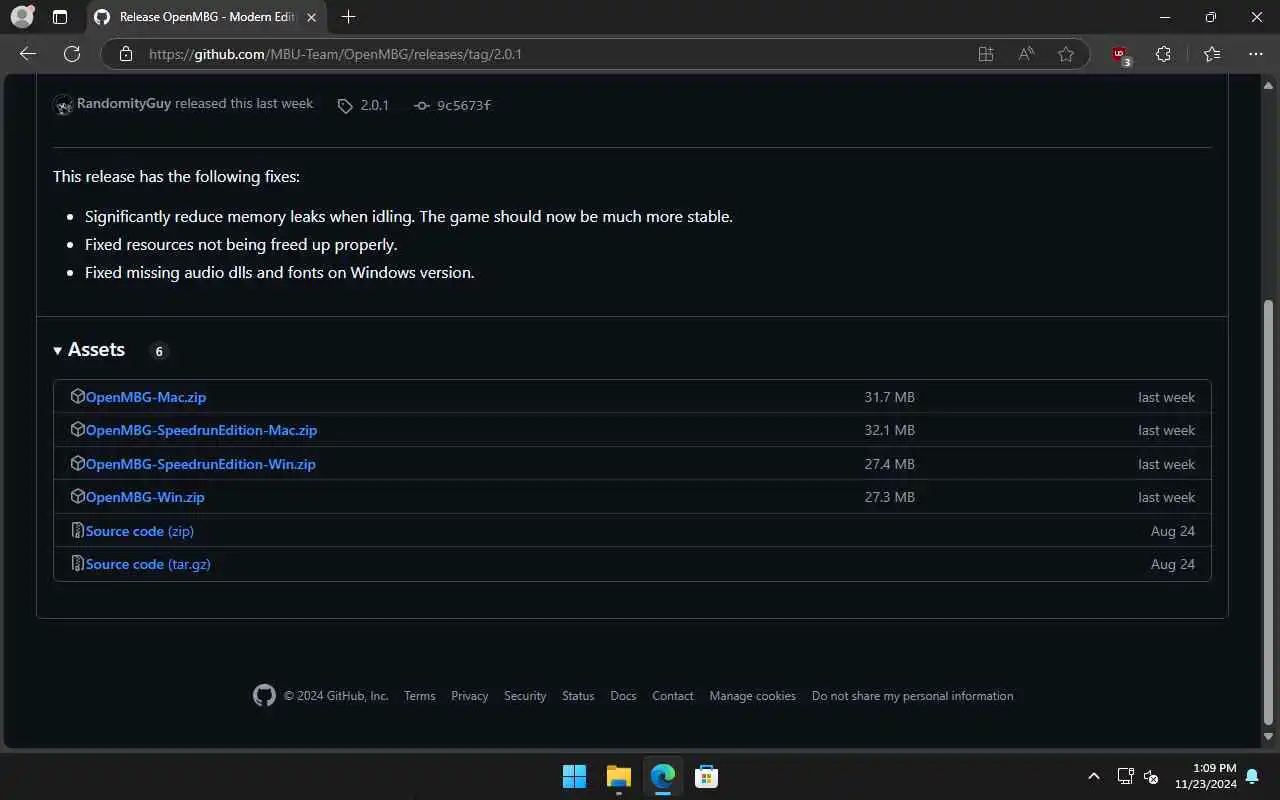This screenshot has height=800, width=1280.
Task: Close the Release OpenMBG browser tab
Action: 311,17
